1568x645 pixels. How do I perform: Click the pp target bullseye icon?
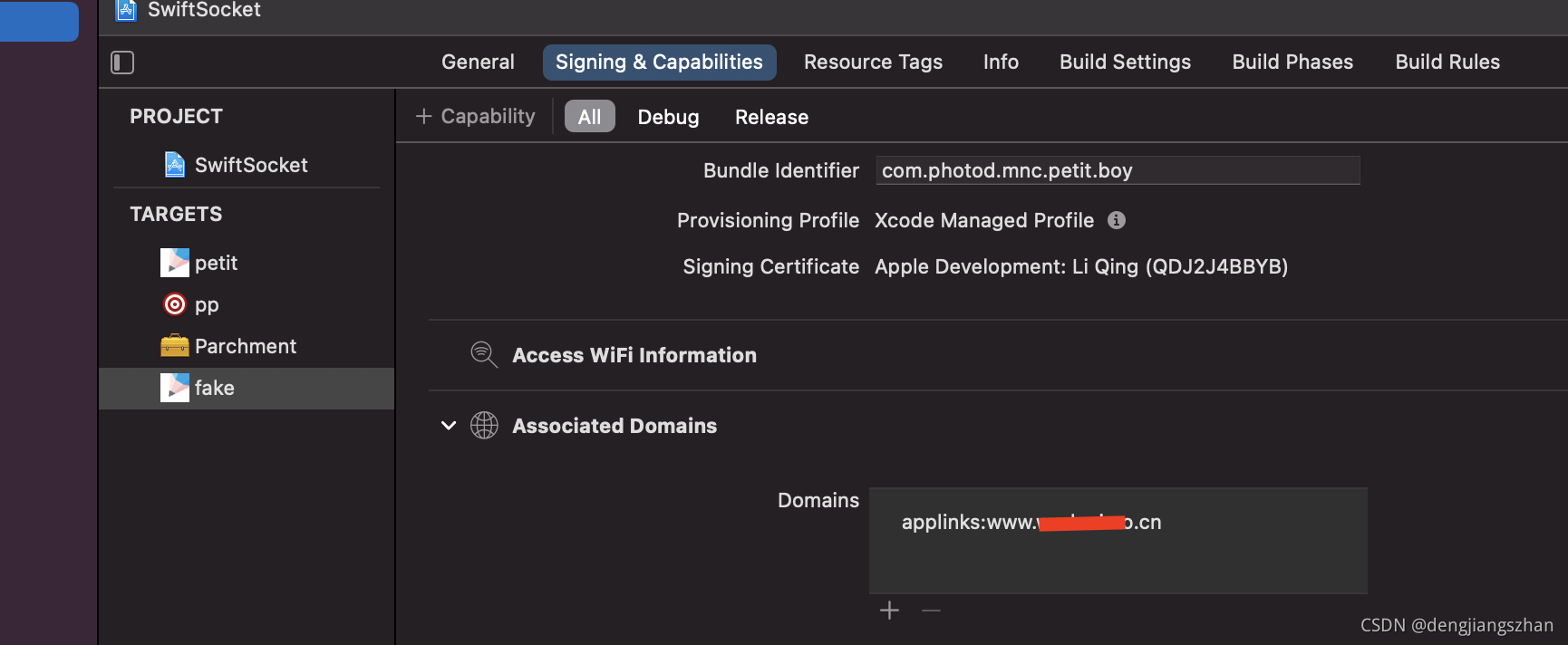coord(175,304)
